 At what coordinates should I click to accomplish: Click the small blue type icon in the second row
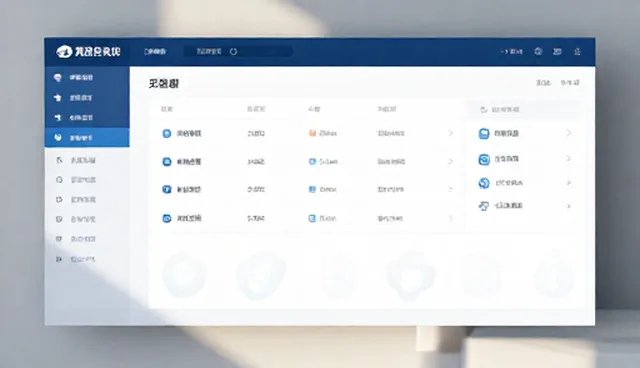[312, 162]
